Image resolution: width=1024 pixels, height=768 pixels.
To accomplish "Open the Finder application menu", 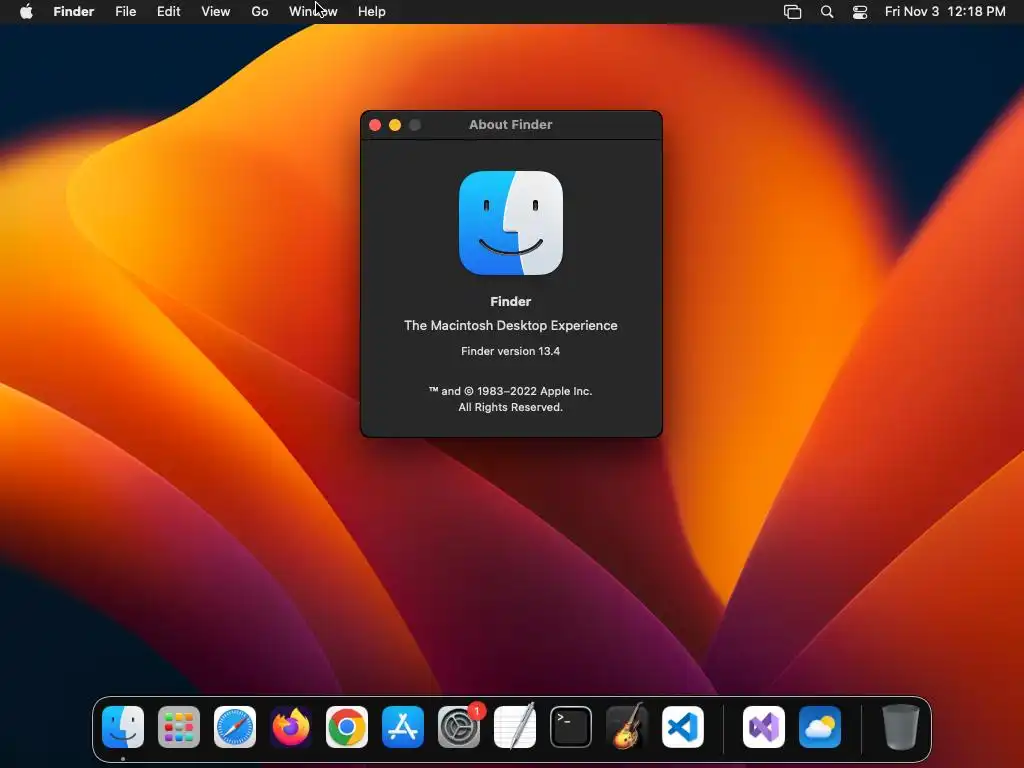I will 74,12.
